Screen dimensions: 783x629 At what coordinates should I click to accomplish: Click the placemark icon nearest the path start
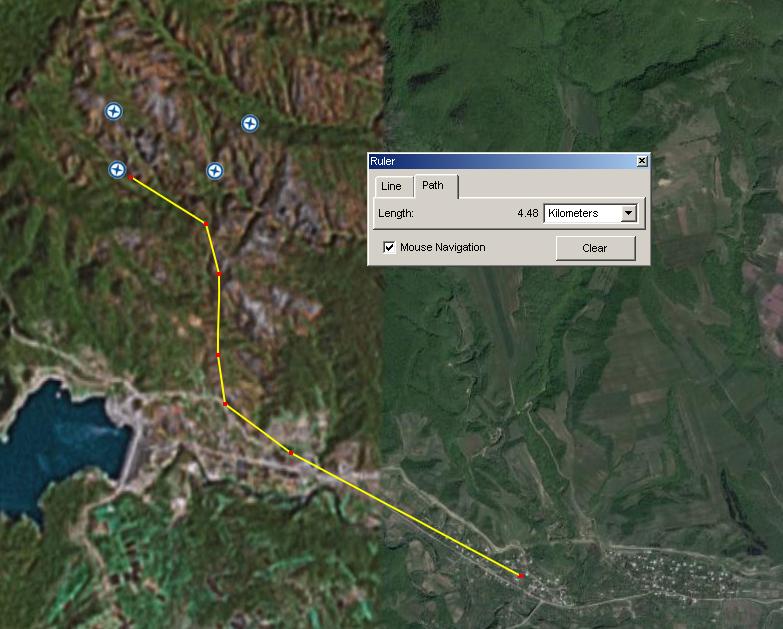click(117, 169)
